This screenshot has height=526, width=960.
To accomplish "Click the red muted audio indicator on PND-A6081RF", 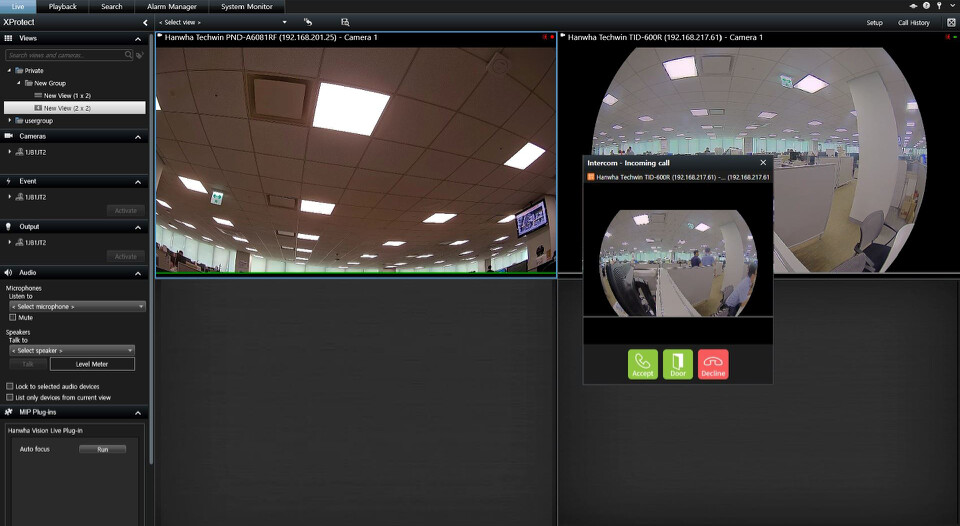I will (x=544, y=37).
